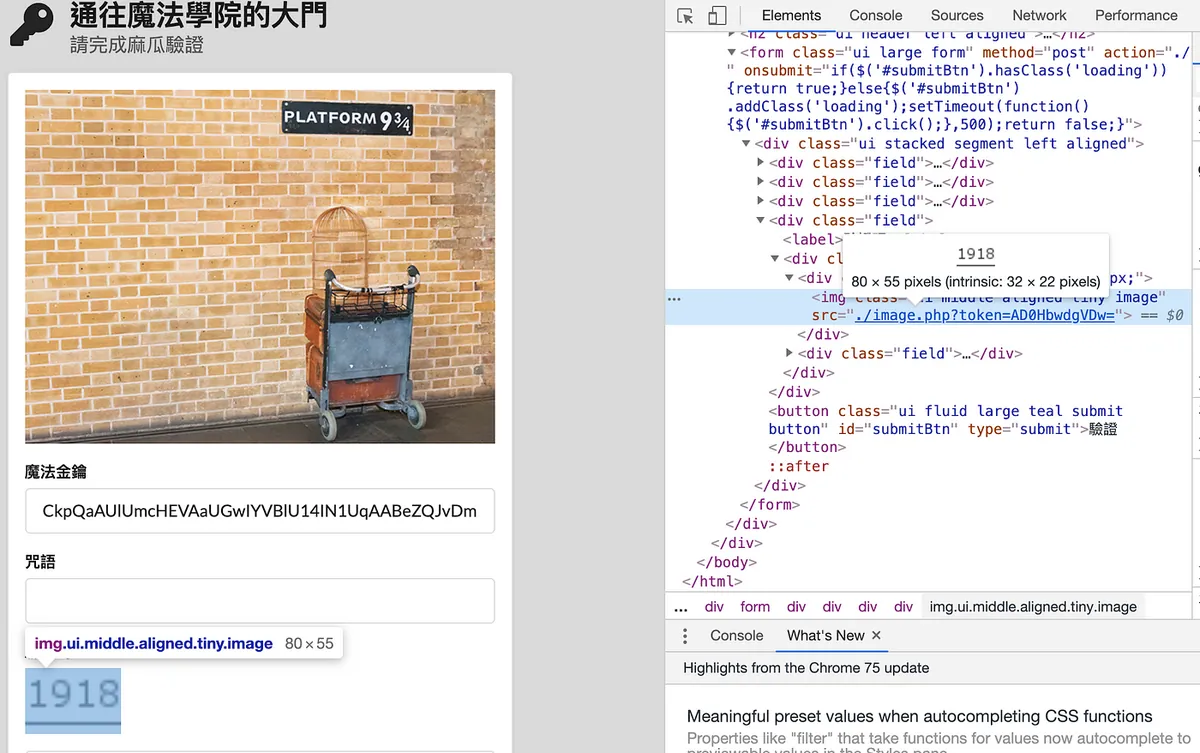Expand the first collapsed field div node
The image size is (1200, 753).
tap(761, 163)
